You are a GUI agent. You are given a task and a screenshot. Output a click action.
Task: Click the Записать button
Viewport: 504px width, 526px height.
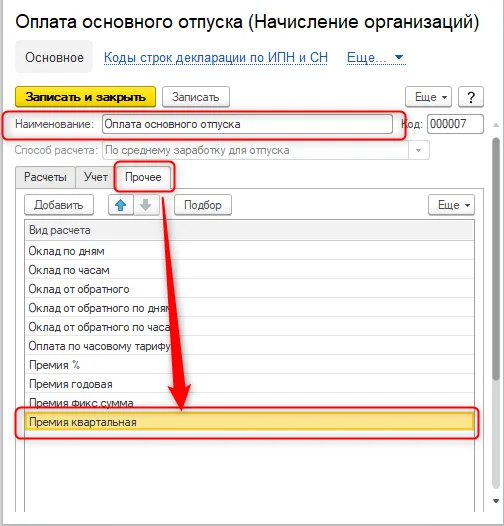pos(196,97)
